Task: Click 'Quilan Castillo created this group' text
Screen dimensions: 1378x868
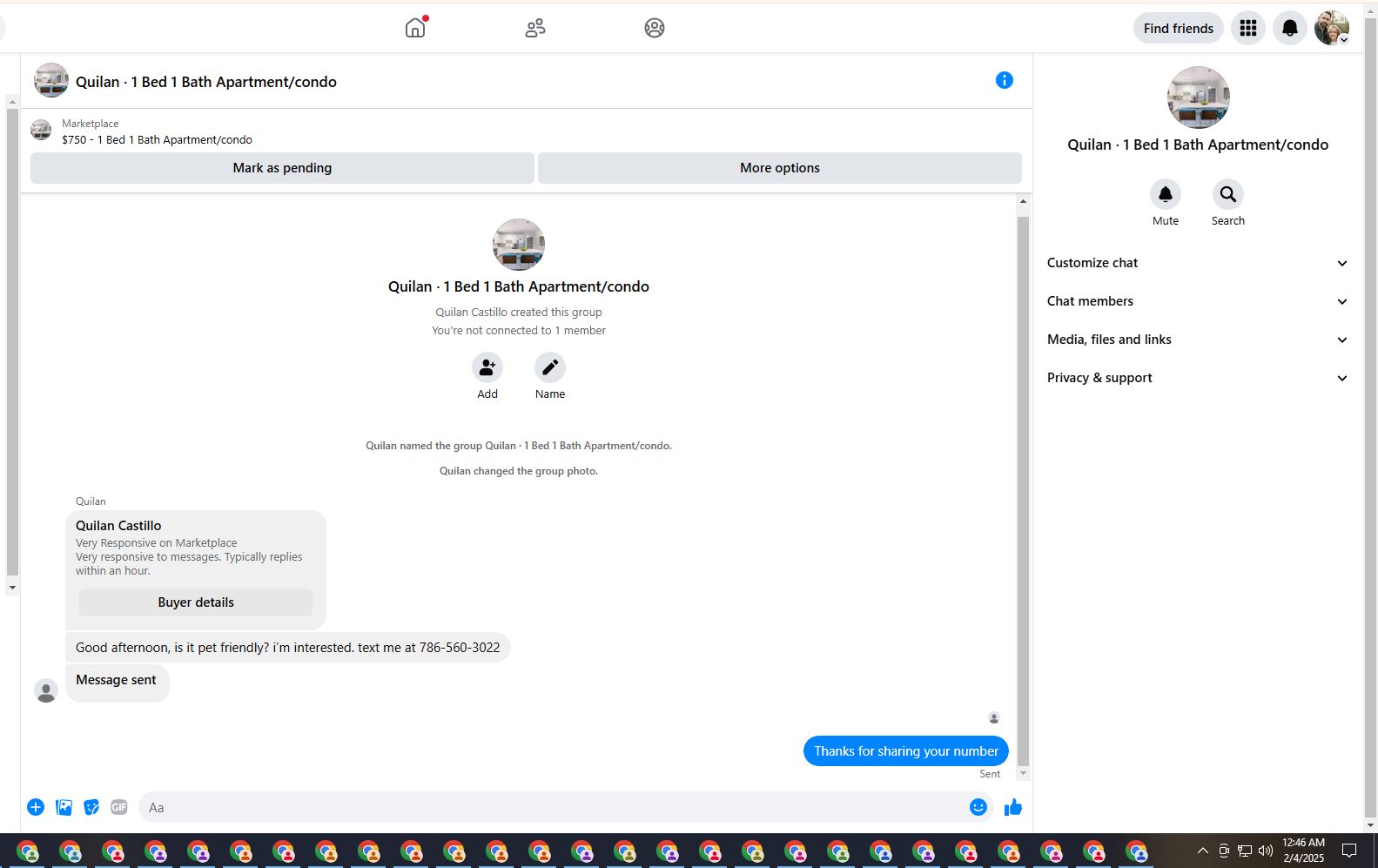Action: click(519, 313)
